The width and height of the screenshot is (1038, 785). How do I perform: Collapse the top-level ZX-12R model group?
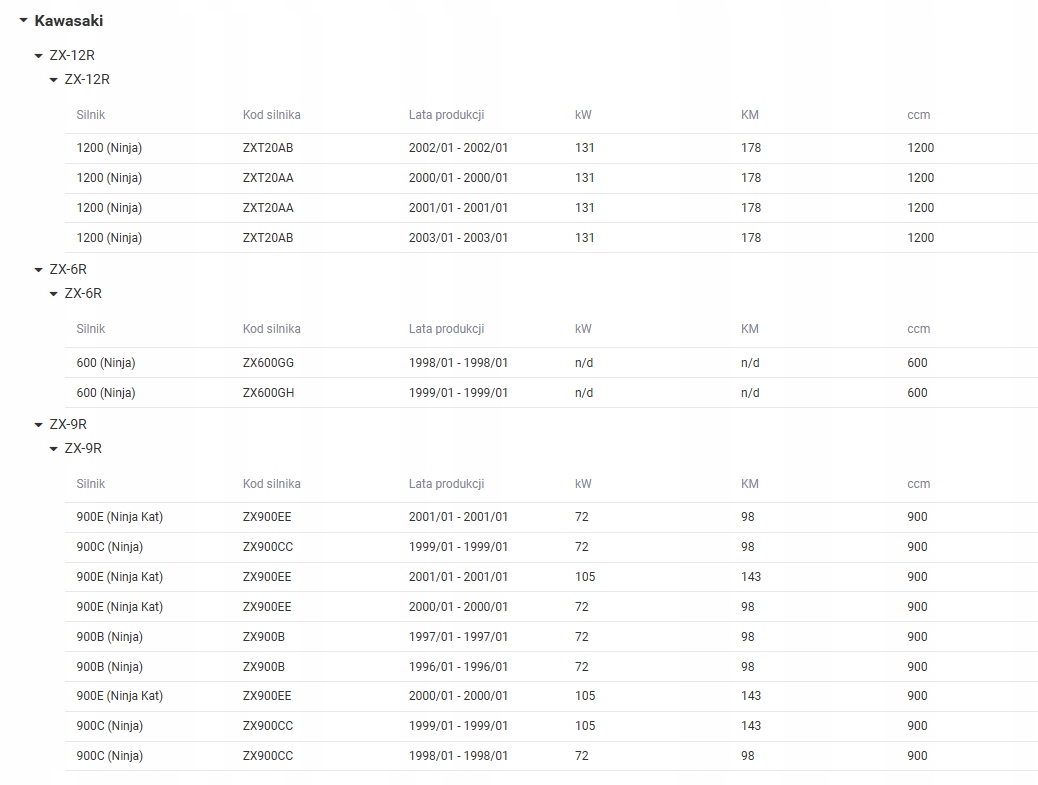tap(38, 56)
